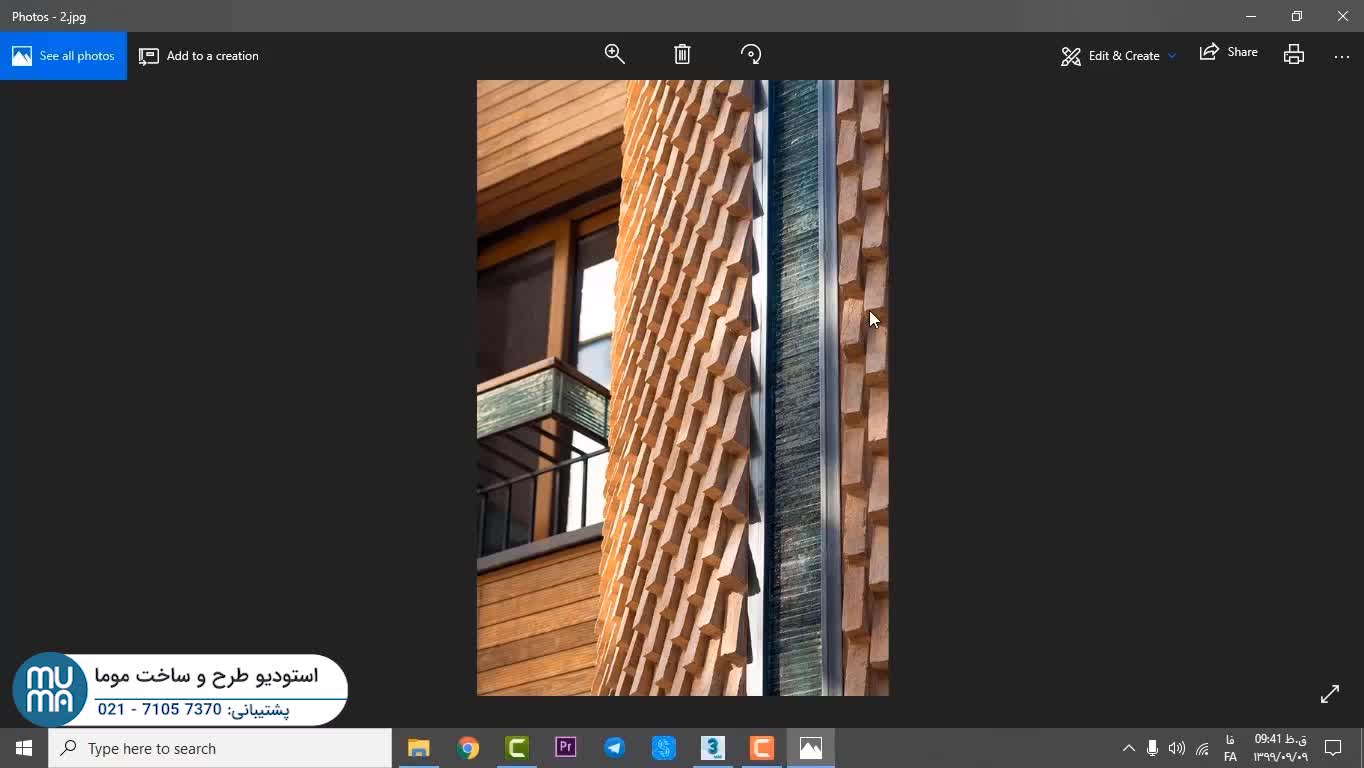This screenshot has height=768, width=1364.
Task: Click the microphone tray icon
Action: (x=1153, y=748)
